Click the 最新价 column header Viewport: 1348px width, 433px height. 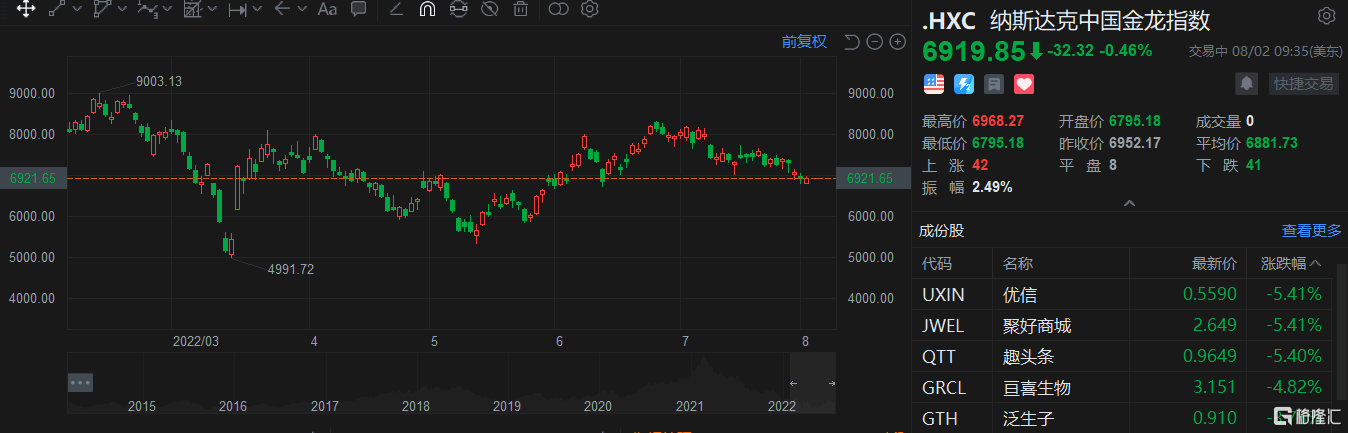pos(1213,264)
